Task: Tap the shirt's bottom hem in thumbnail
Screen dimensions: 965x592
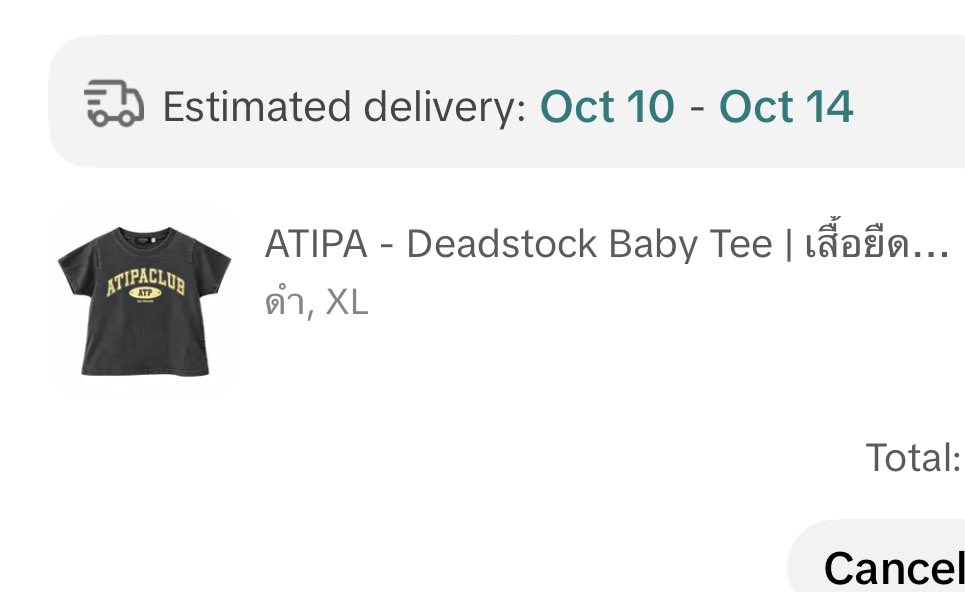Action: pyautogui.click(x=146, y=369)
